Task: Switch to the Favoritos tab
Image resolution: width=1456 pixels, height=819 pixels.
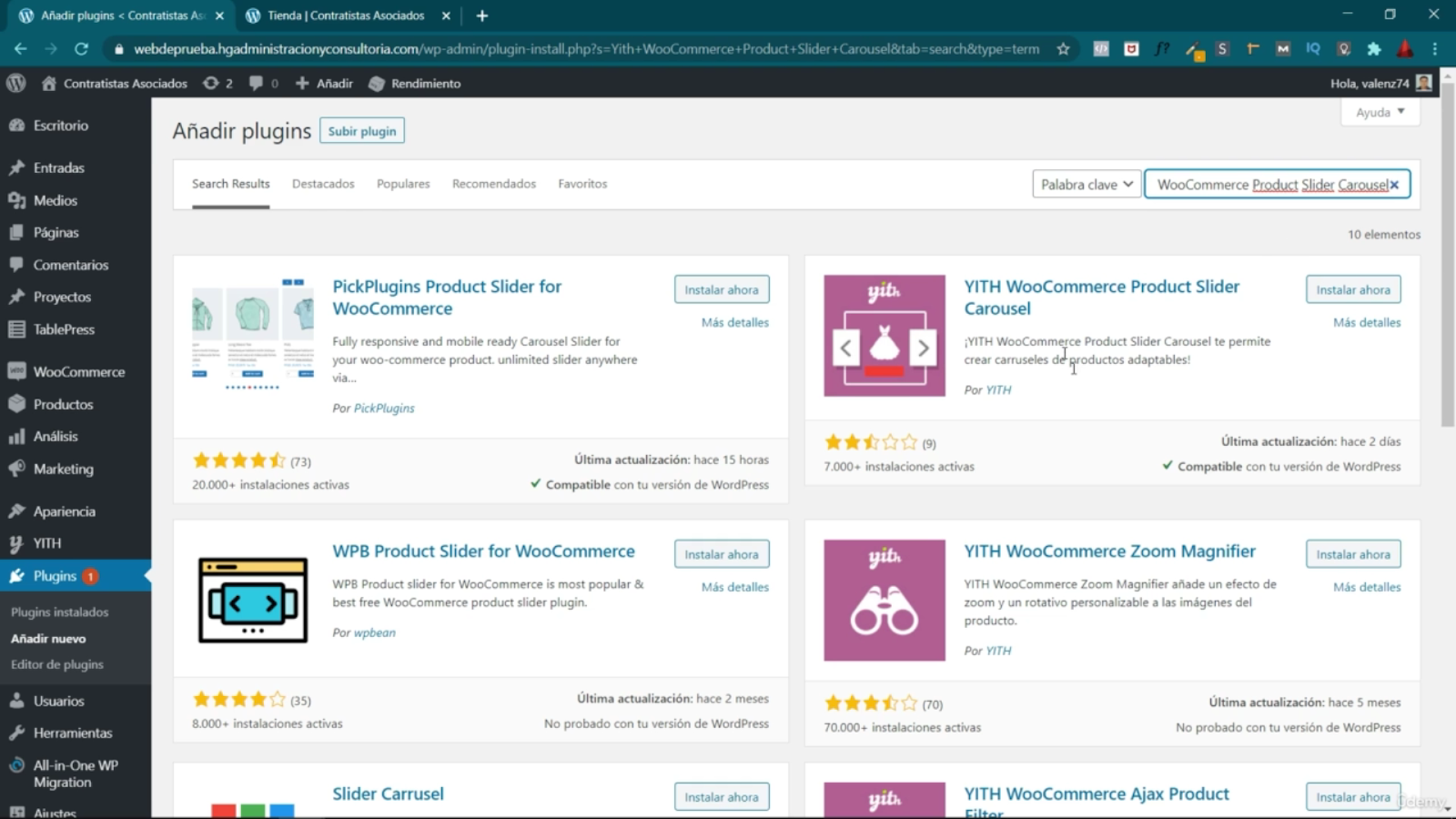Action: click(x=582, y=184)
